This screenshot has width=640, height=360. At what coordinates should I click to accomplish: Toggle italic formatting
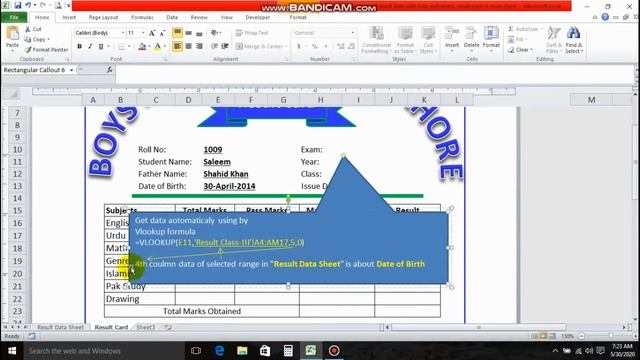[90, 47]
